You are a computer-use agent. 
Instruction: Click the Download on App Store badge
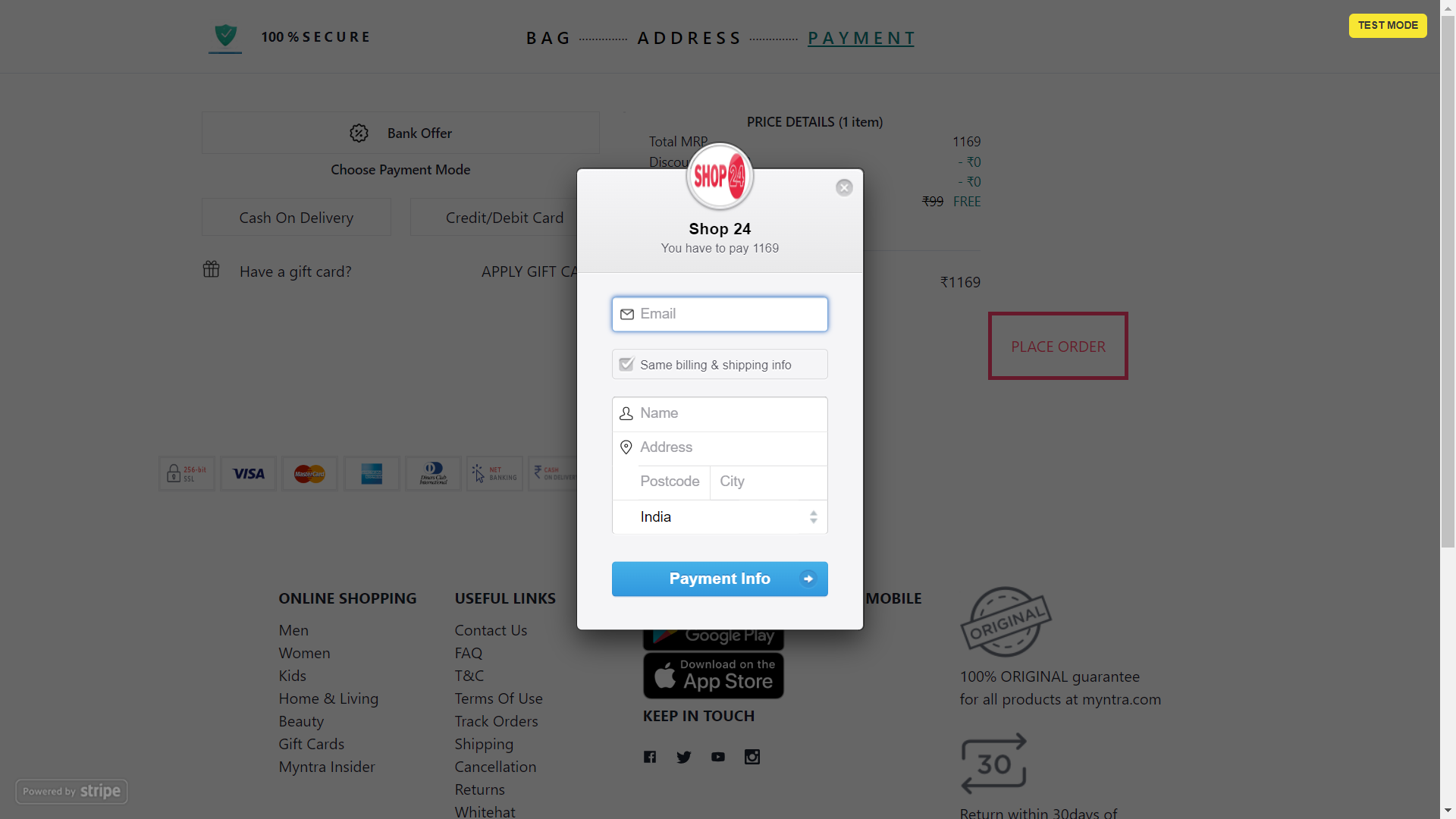click(714, 676)
